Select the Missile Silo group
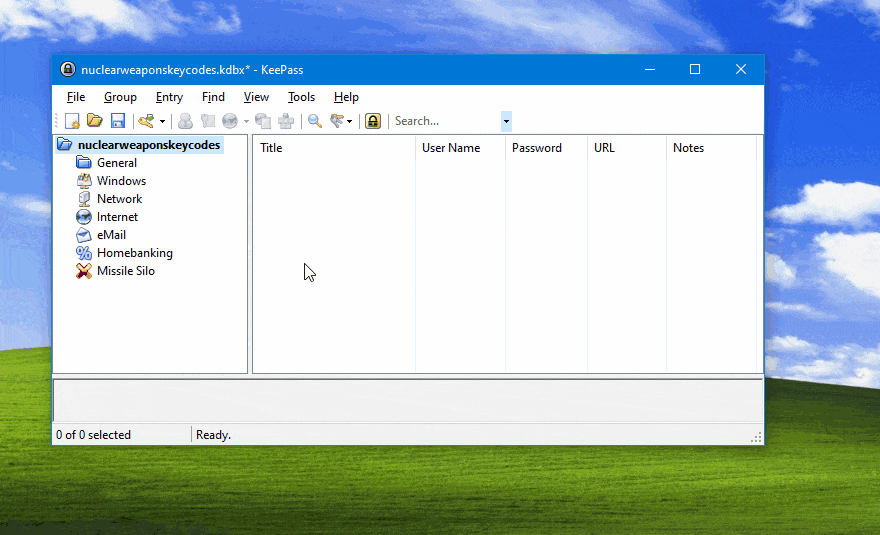Viewport: 880px width, 535px height. (x=125, y=271)
